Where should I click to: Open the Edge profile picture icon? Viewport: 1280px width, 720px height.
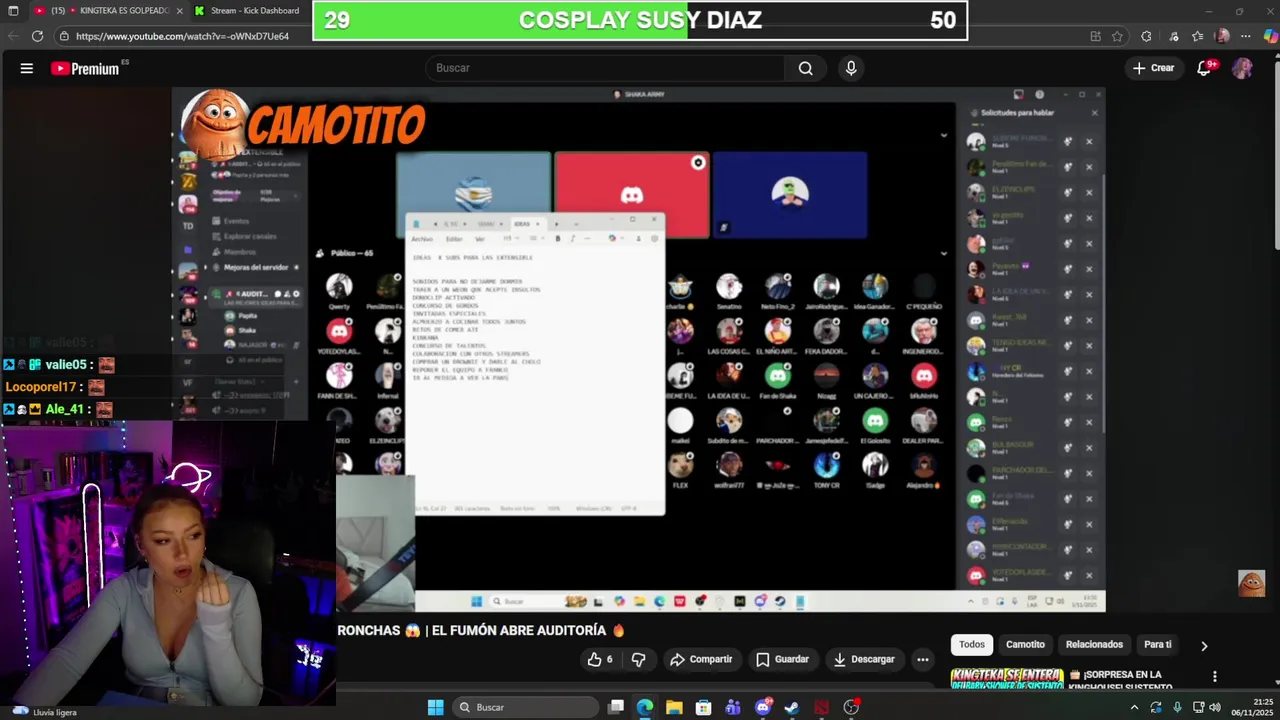tap(1222, 36)
